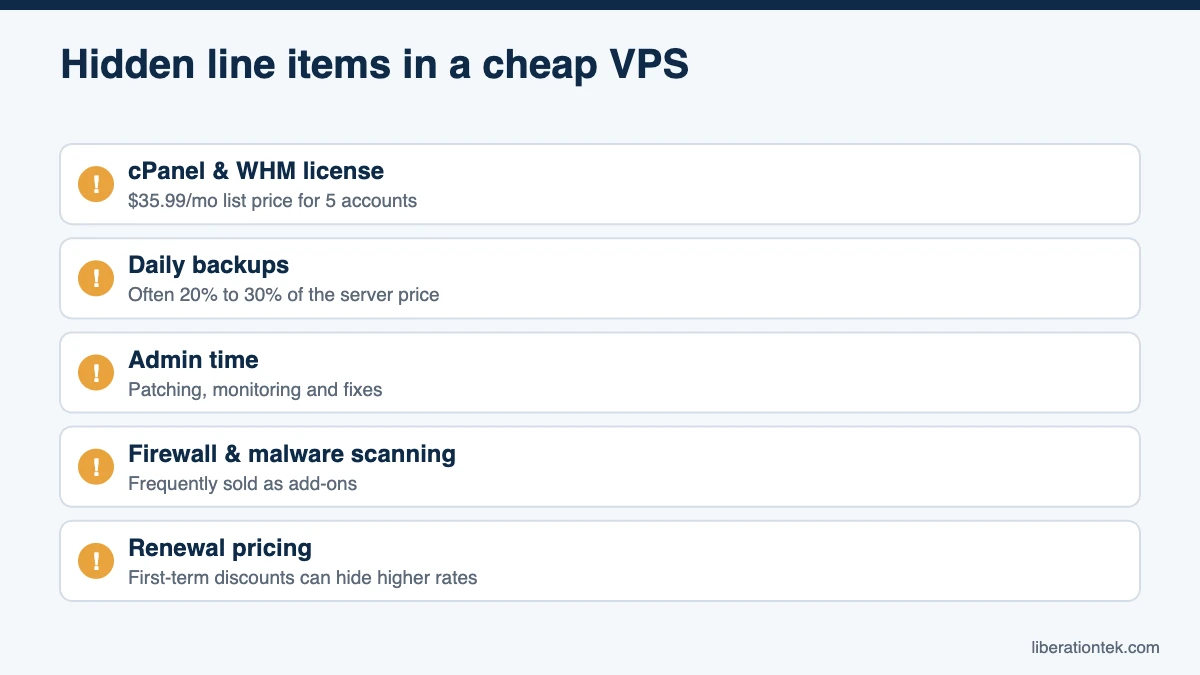Screen dimensions: 1200x675
Task: Click the warning icon beside Daily backups
Action: 96,278
